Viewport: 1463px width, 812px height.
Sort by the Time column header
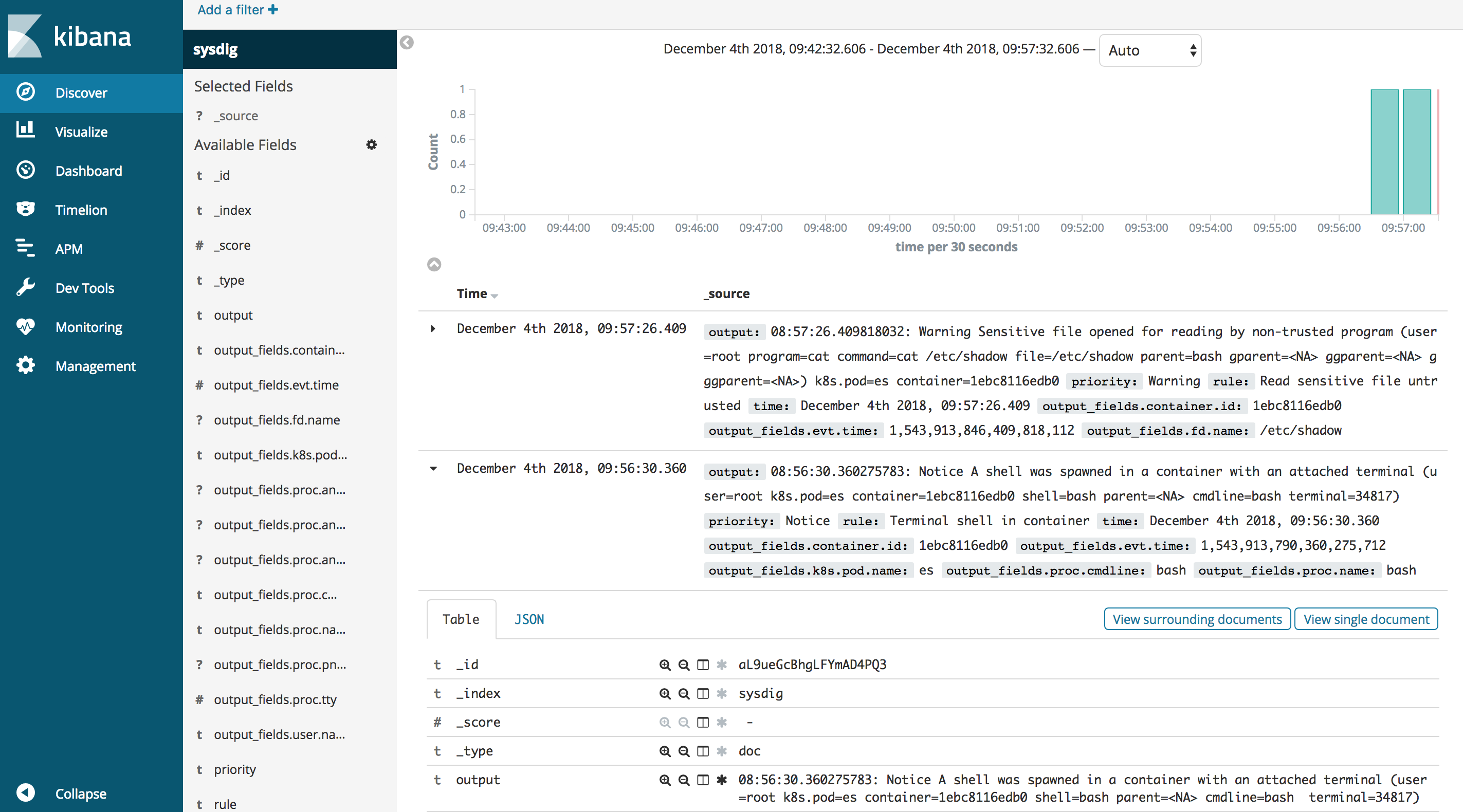[x=477, y=293]
